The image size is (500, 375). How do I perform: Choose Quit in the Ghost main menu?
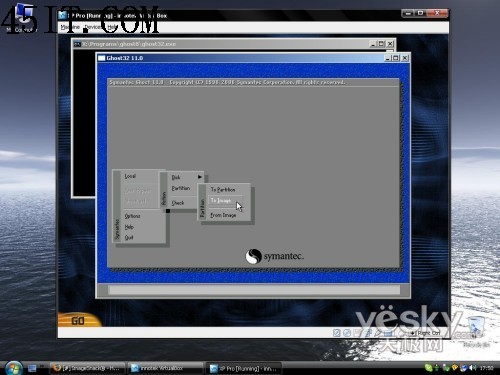[129, 238]
